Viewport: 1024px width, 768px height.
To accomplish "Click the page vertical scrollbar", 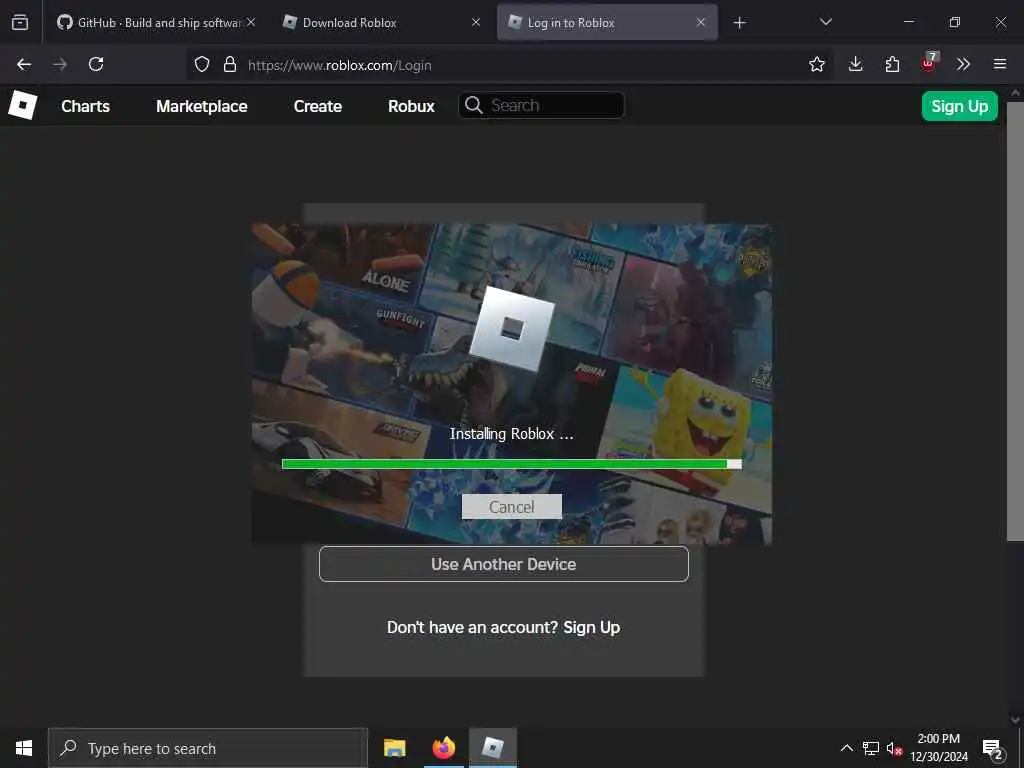I will [1015, 320].
